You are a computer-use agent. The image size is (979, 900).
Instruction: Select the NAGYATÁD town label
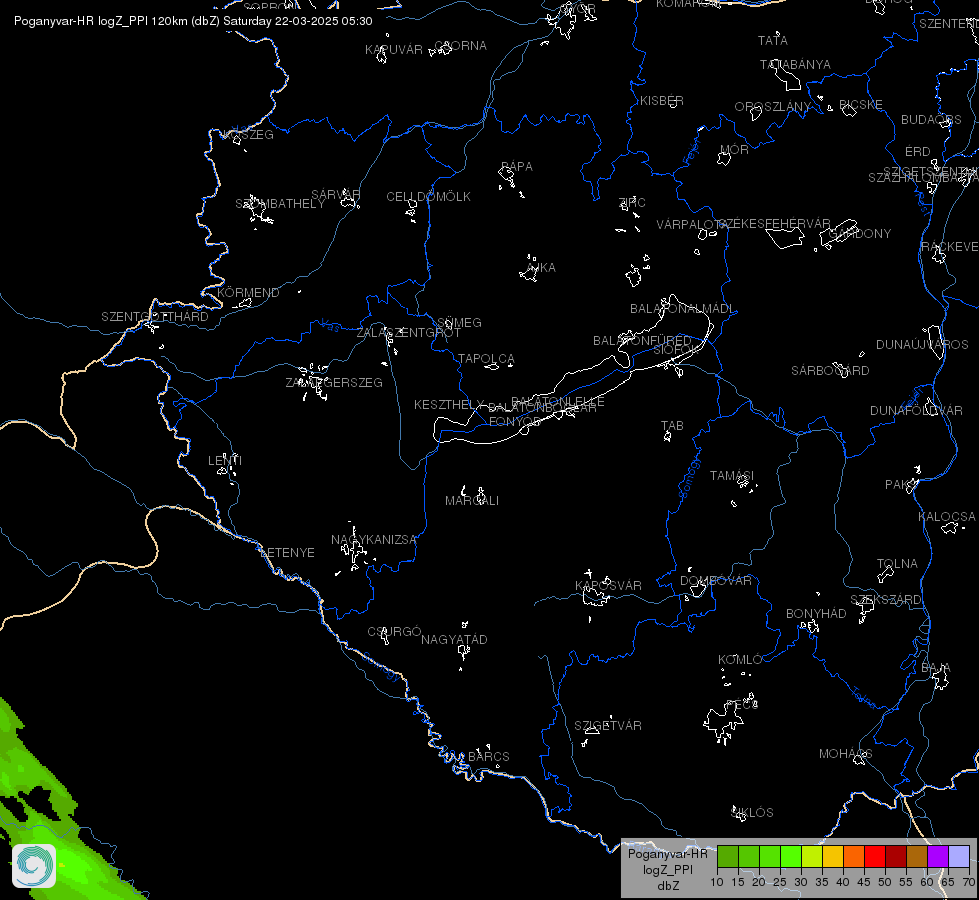(454, 640)
